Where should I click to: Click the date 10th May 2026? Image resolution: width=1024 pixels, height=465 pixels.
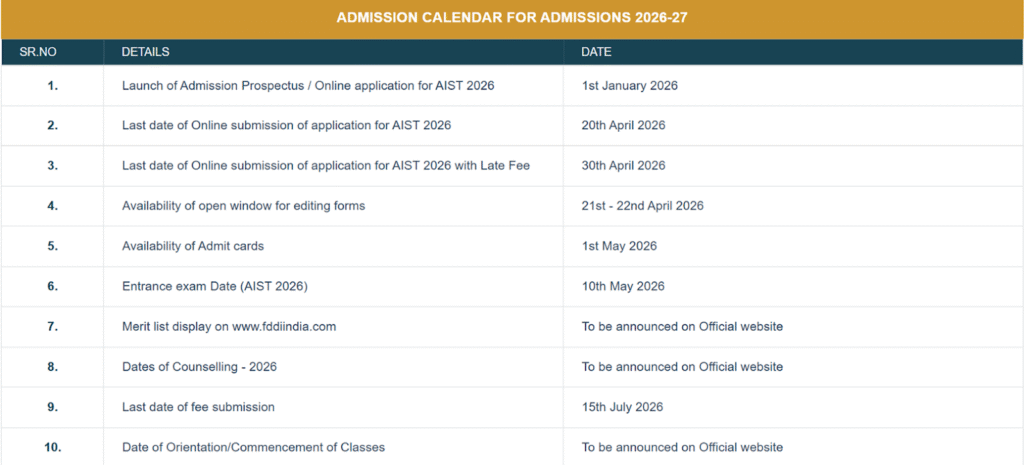coord(623,287)
